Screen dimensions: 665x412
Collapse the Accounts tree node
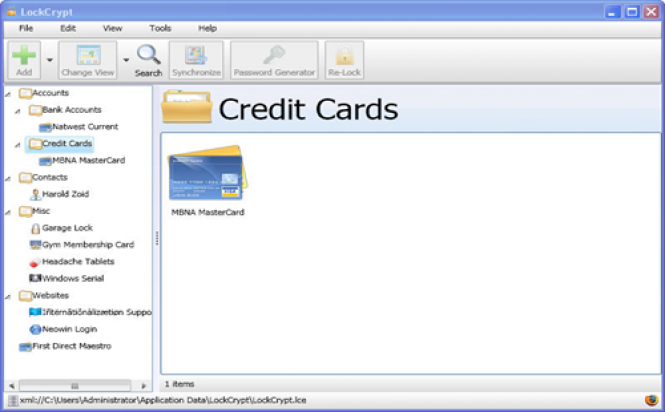click(x=9, y=93)
